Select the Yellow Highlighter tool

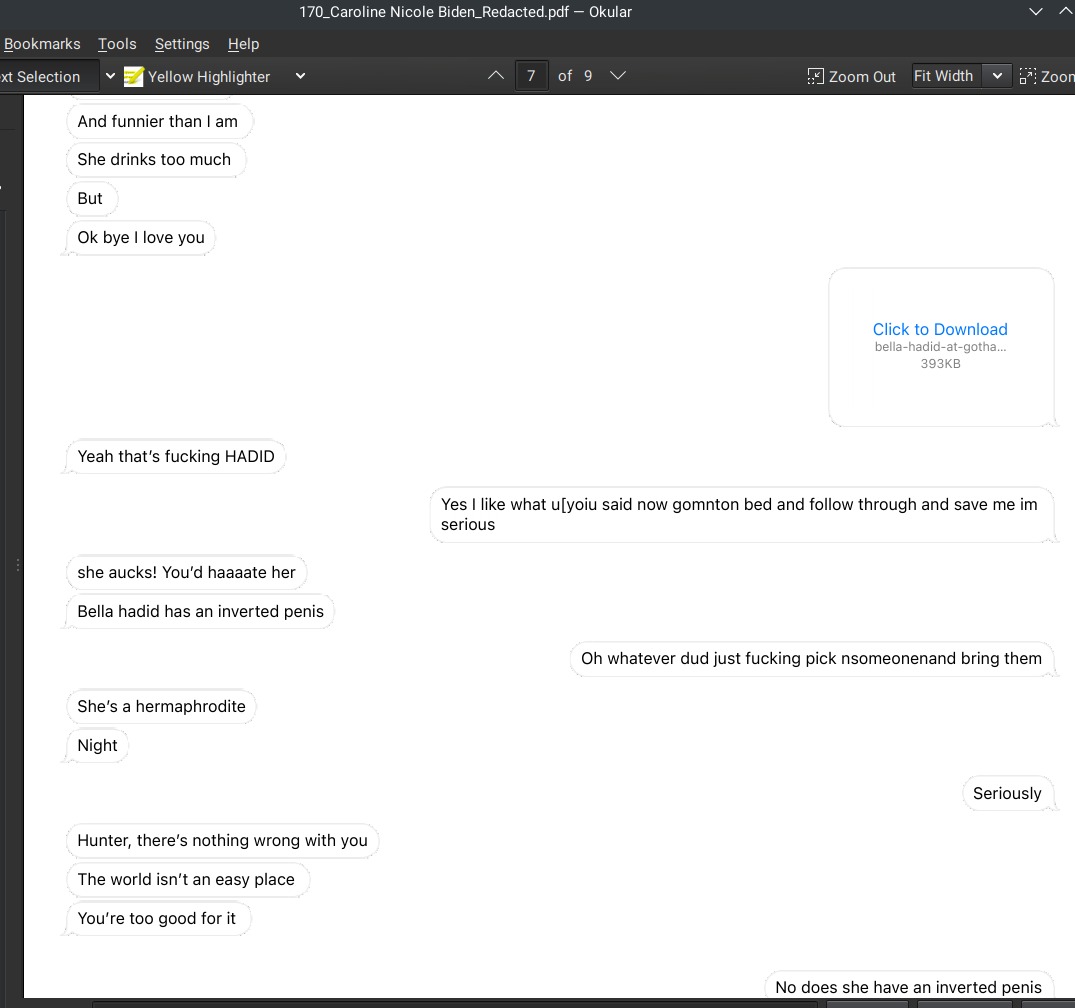(197, 76)
